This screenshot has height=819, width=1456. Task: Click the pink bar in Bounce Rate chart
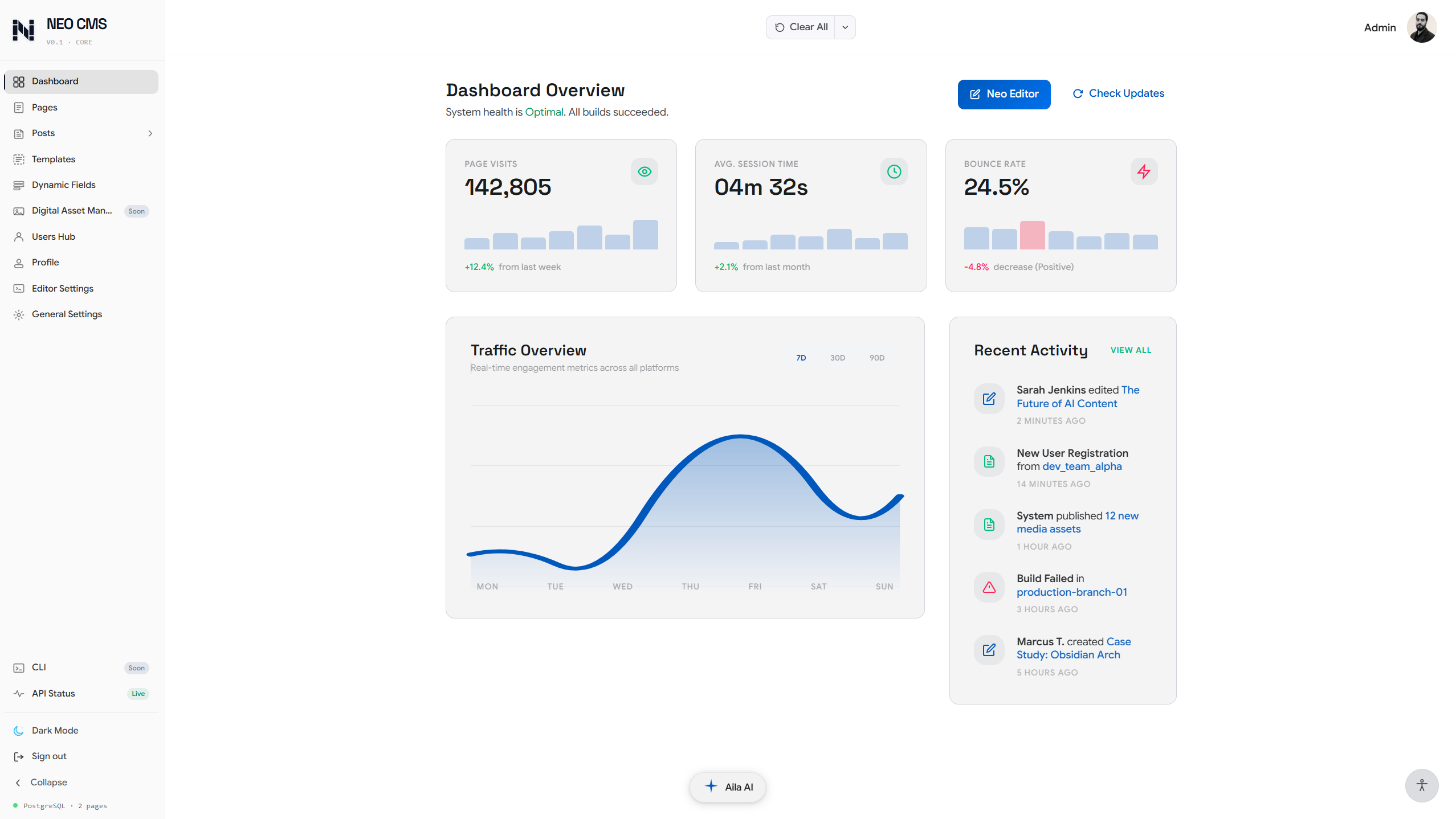click(1032, 235)
